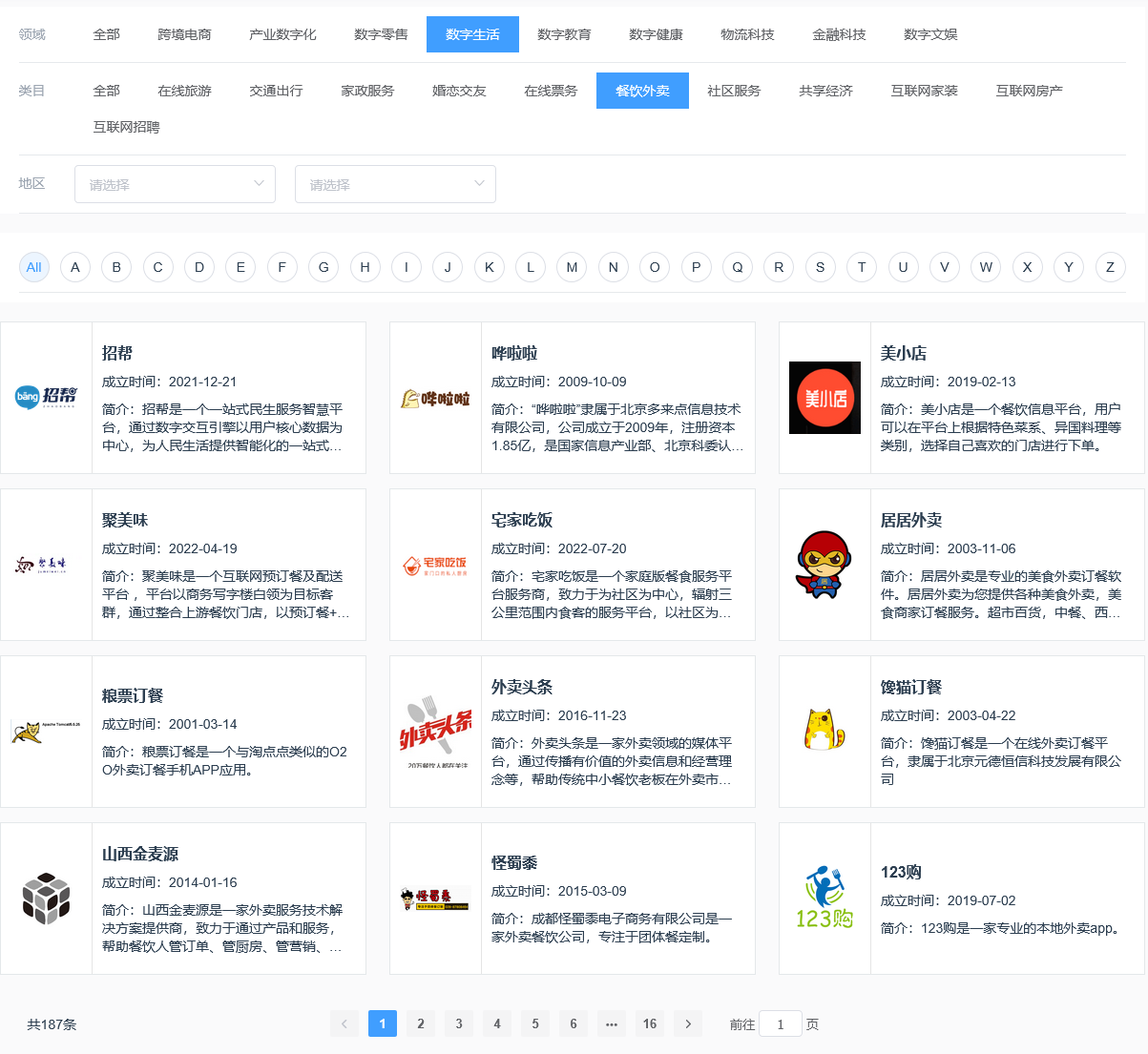The height and width of the screenshot is (1054, 1148).
Task: Click the page number input field
Action: [781, 1023]
